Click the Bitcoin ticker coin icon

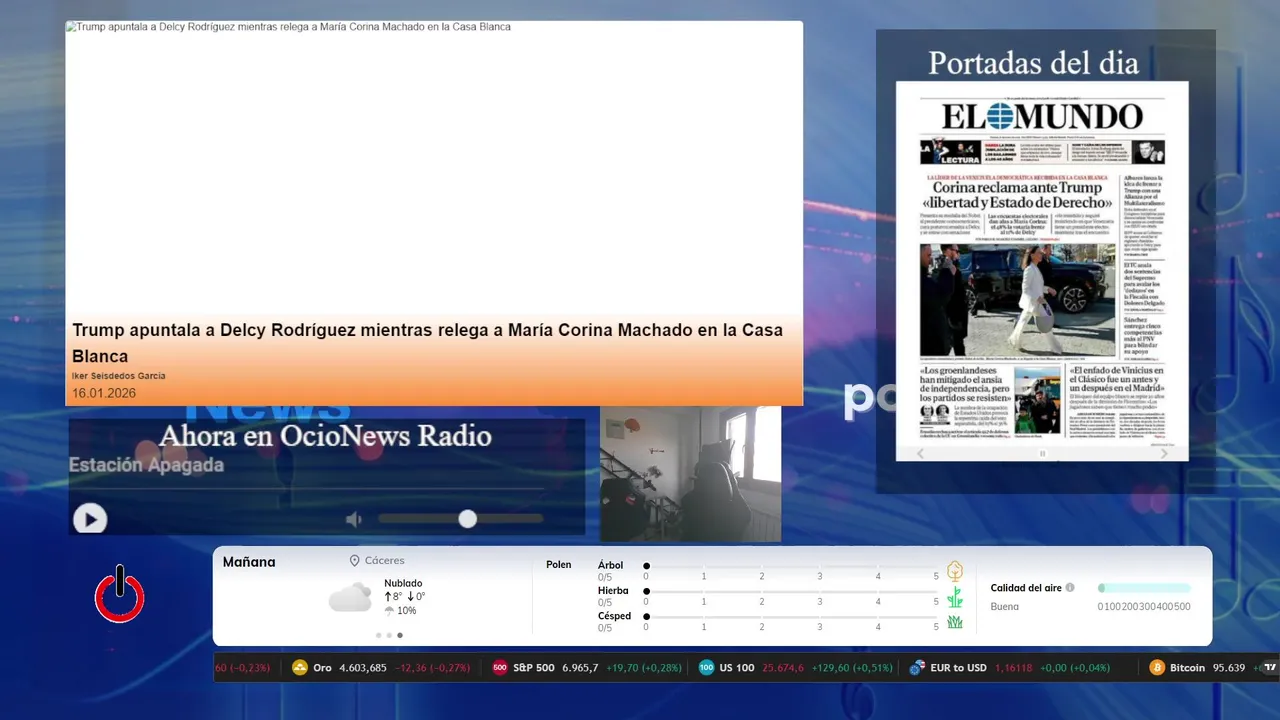pos(1157,667)
